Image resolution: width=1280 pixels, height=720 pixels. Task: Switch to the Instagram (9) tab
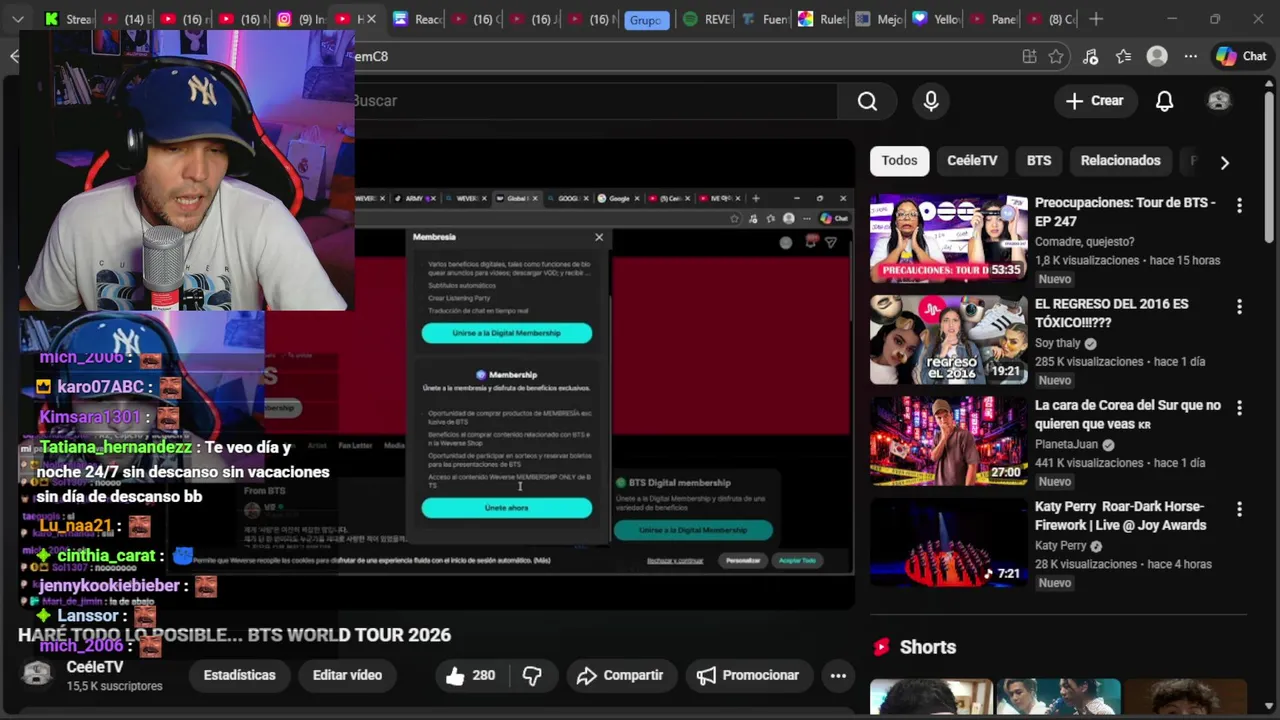pyautogui.click(x=300, y=19)
